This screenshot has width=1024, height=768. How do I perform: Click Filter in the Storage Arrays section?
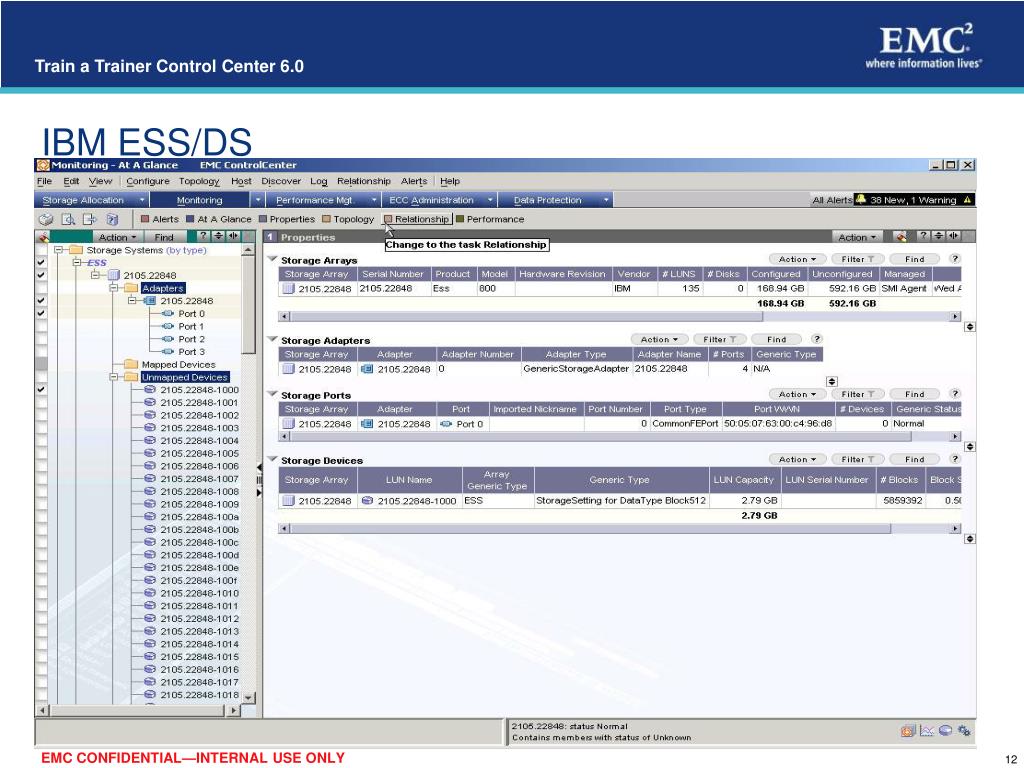(857, 259)
